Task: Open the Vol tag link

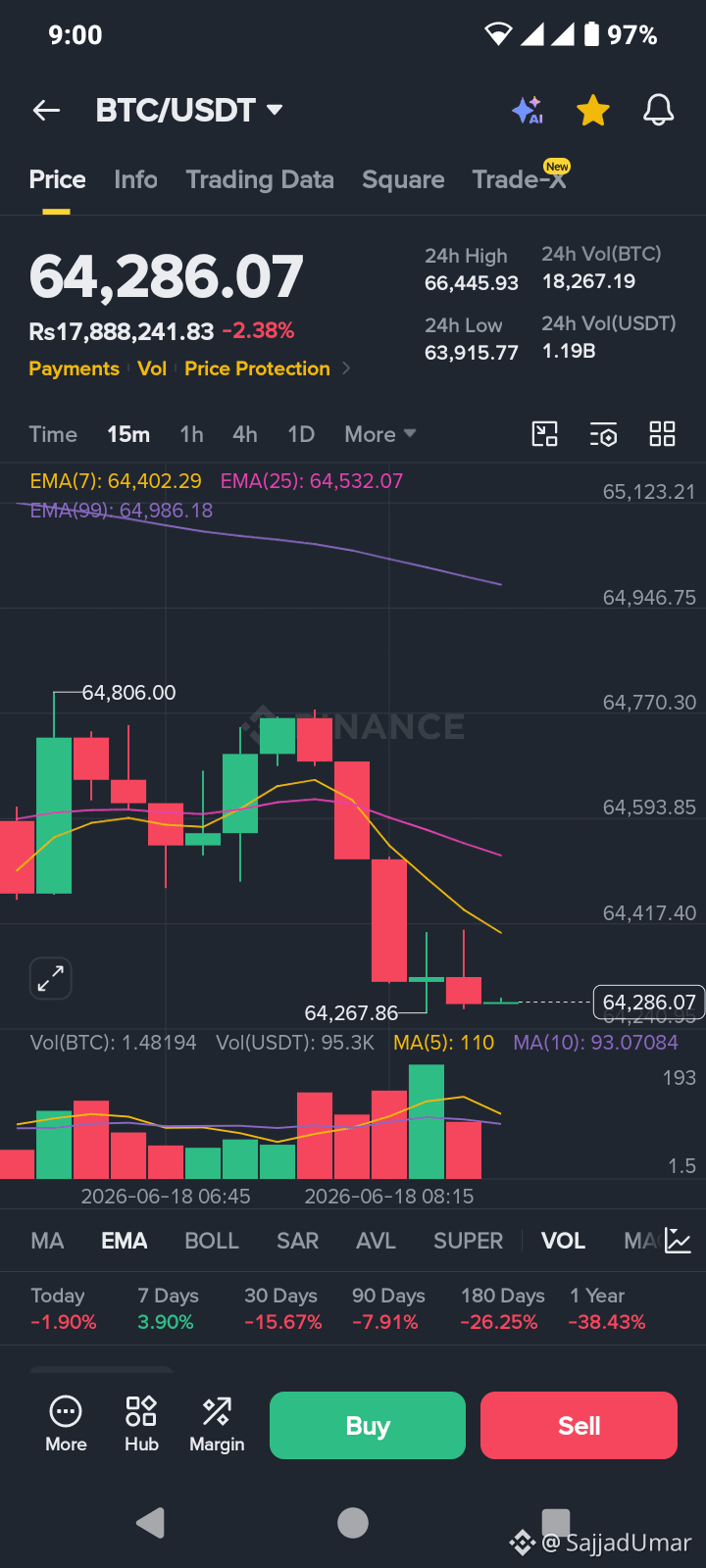Action: (152, 368)
